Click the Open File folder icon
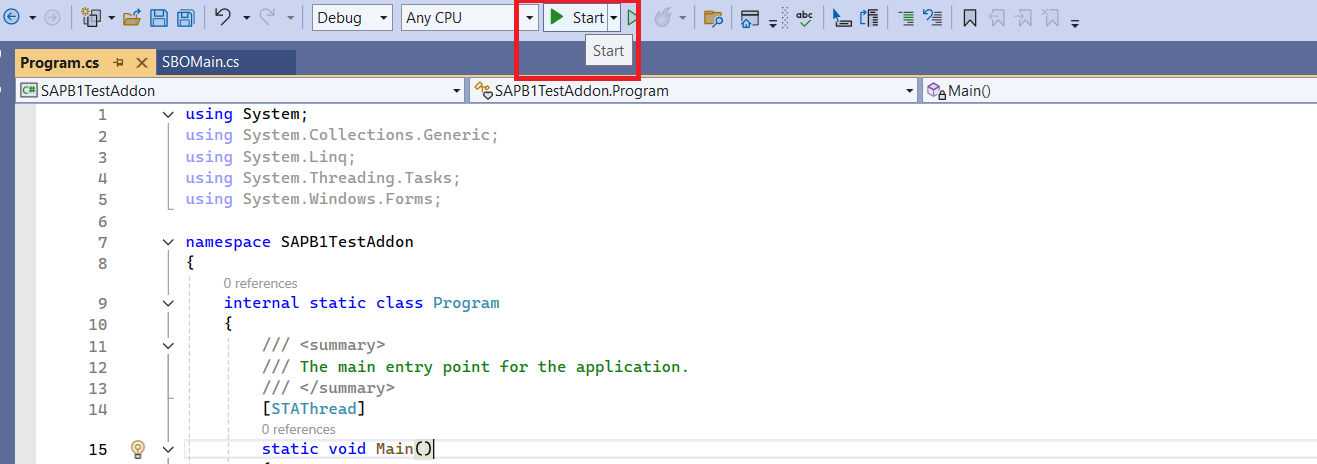This screenshot has width=1317, height=464. [x=131, y=18]
